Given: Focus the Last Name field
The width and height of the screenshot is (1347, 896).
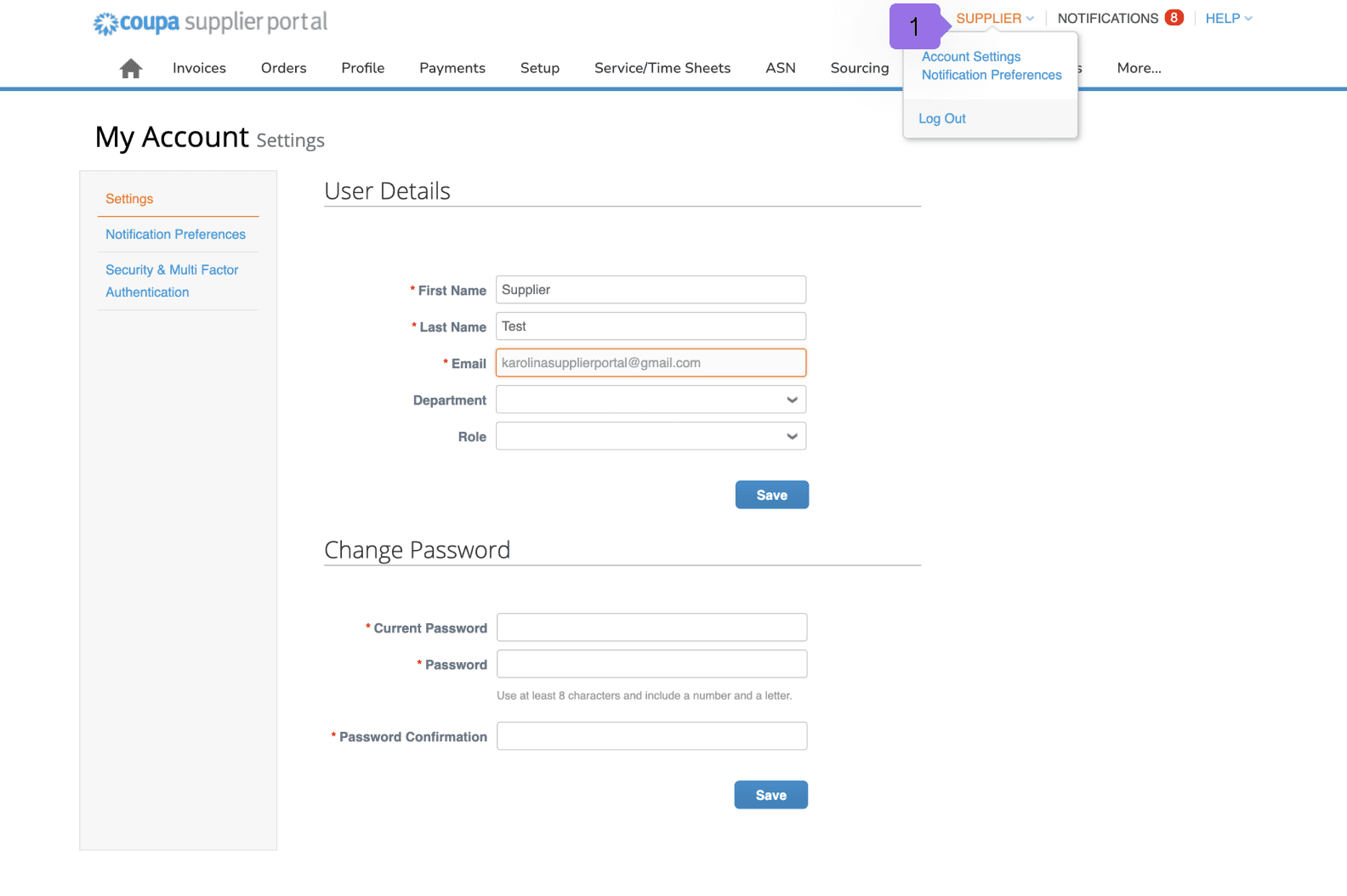Looking at the screenshot, I should (651, 326).
